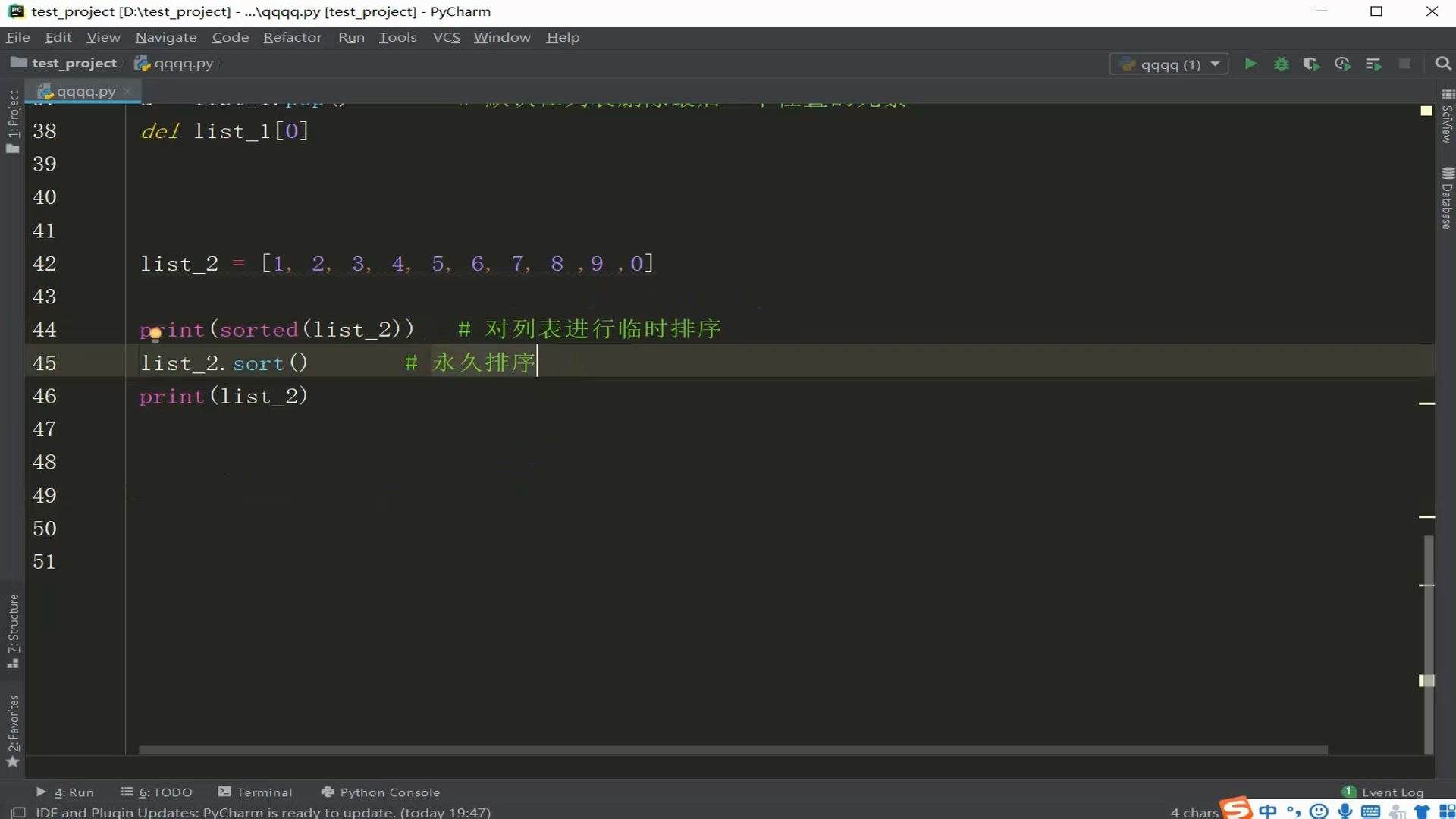Screen dimensions: 1456x819
Task: Open Search Everywhere with the magnifier icon
Action: [x=1442, y=64]
